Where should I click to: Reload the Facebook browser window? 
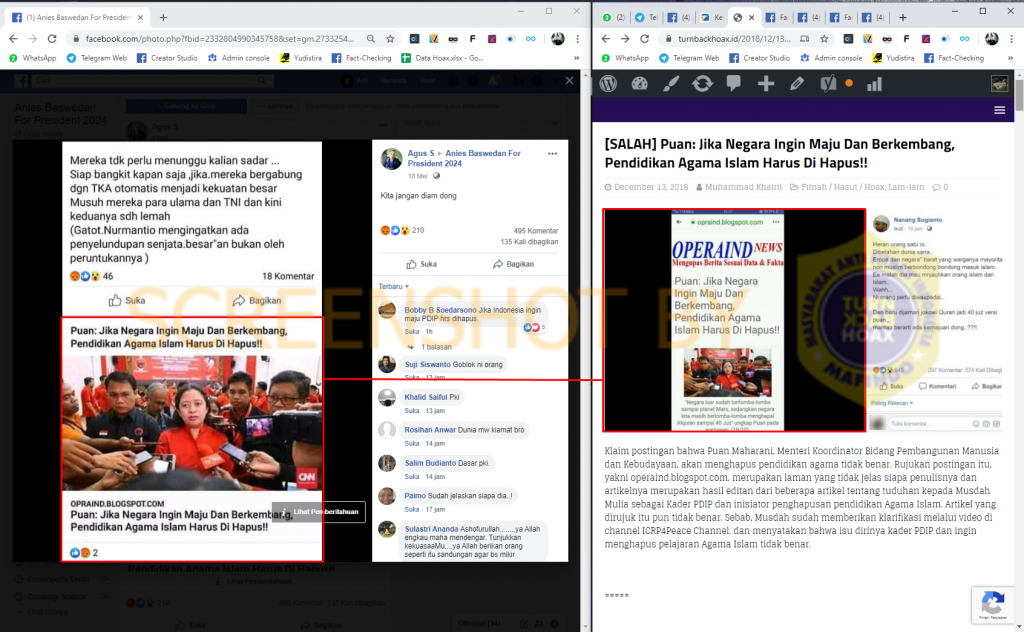[52, 39]
